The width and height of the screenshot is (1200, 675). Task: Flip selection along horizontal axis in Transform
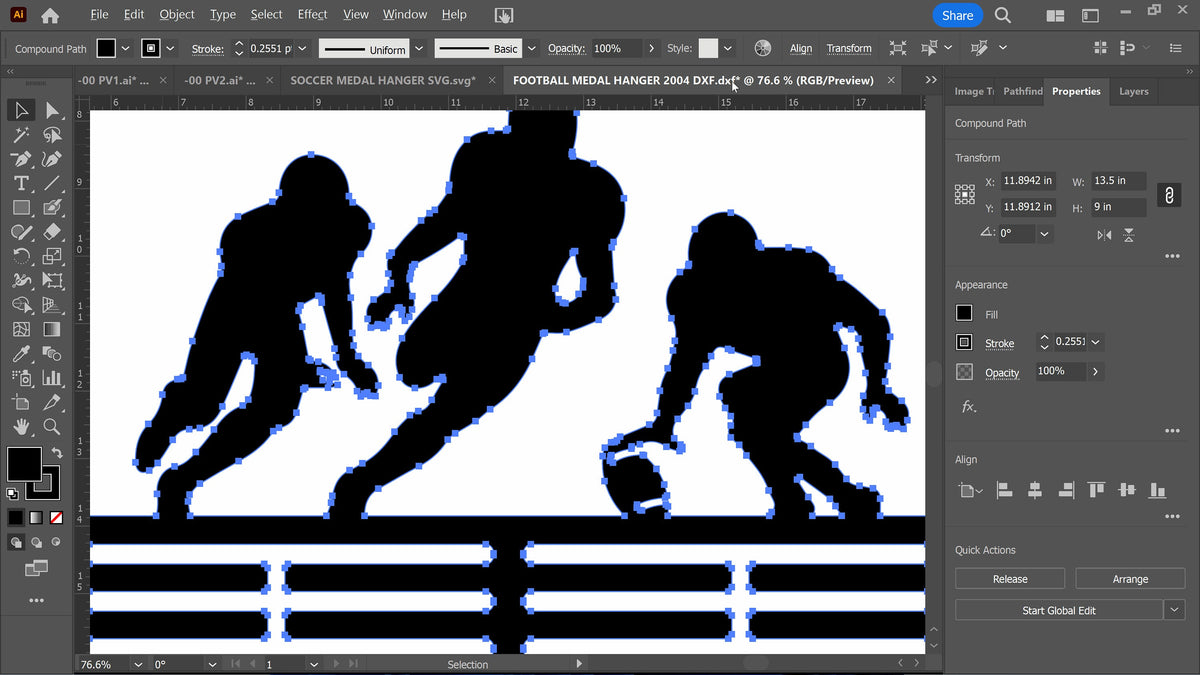(1104, 235)
